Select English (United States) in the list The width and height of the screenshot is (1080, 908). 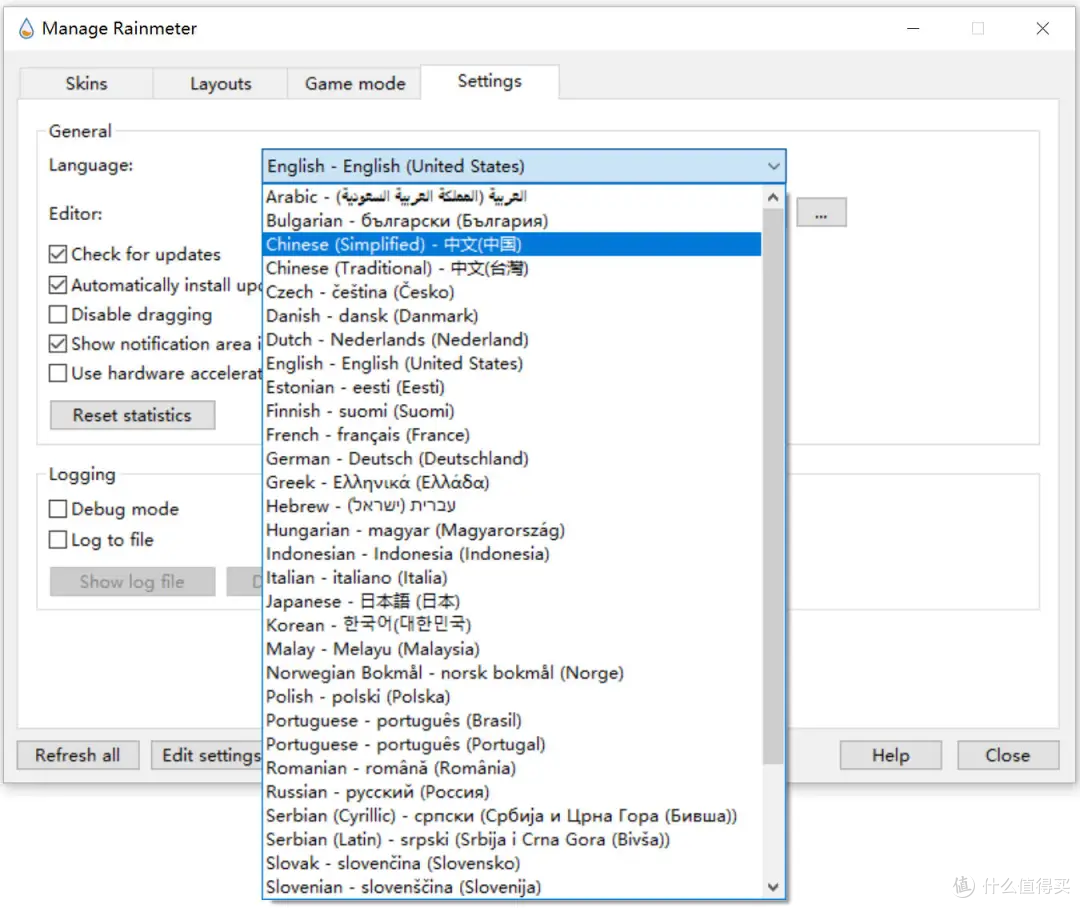[512, 363]
